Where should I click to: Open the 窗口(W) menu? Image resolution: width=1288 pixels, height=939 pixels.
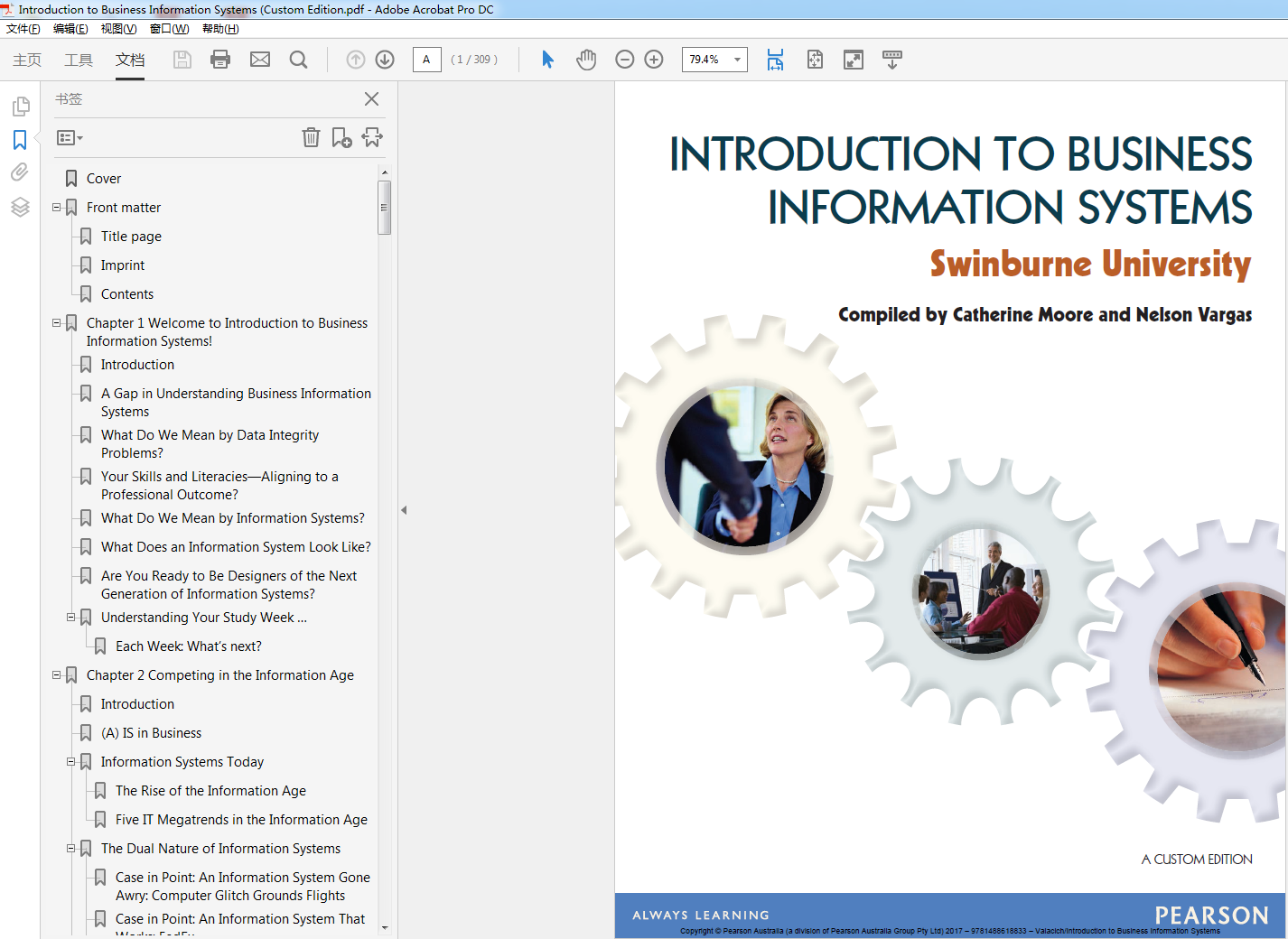tap(169, 29)
